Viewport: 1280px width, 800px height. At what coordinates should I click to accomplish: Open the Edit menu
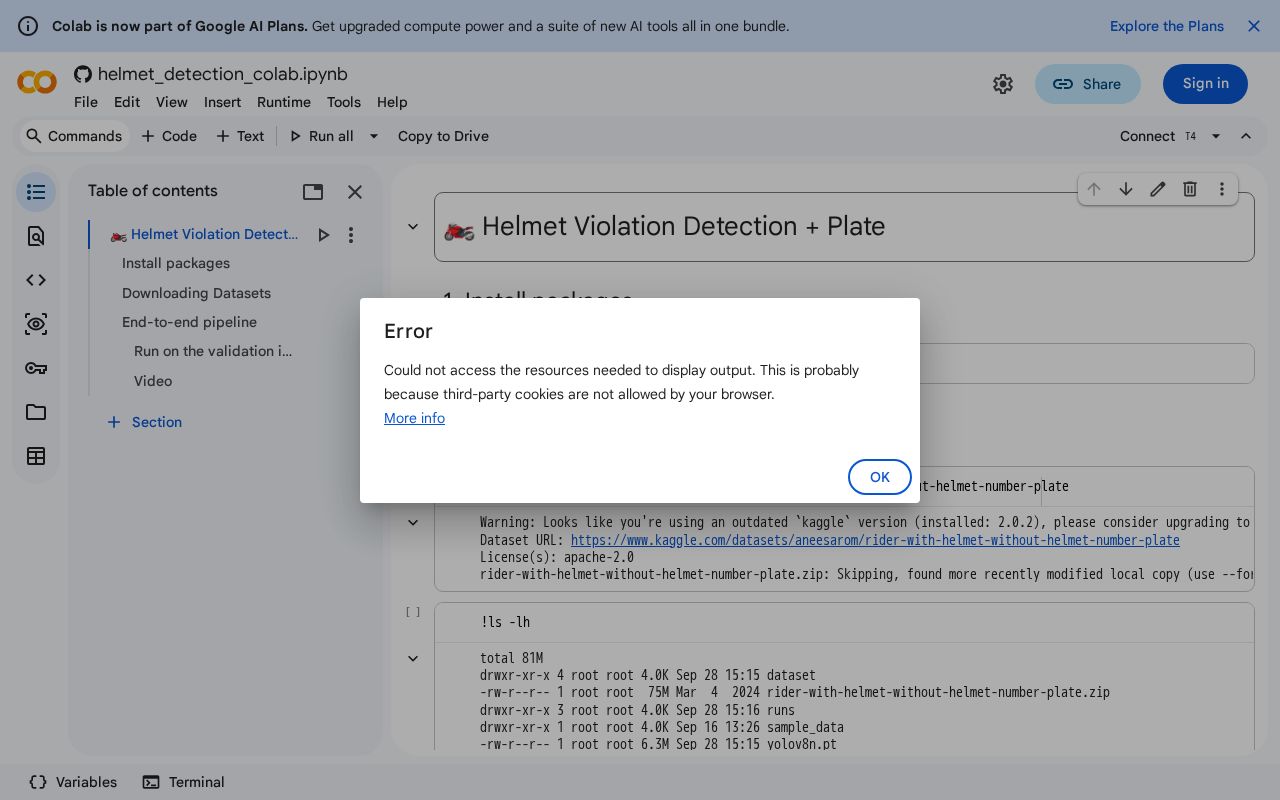point(127,102)
